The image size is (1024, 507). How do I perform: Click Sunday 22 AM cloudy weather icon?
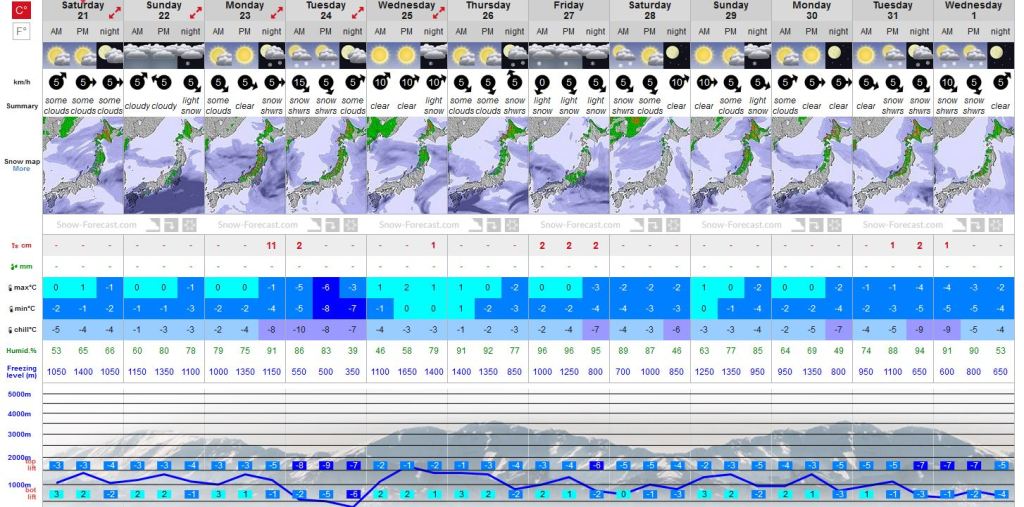click(137, 54)
